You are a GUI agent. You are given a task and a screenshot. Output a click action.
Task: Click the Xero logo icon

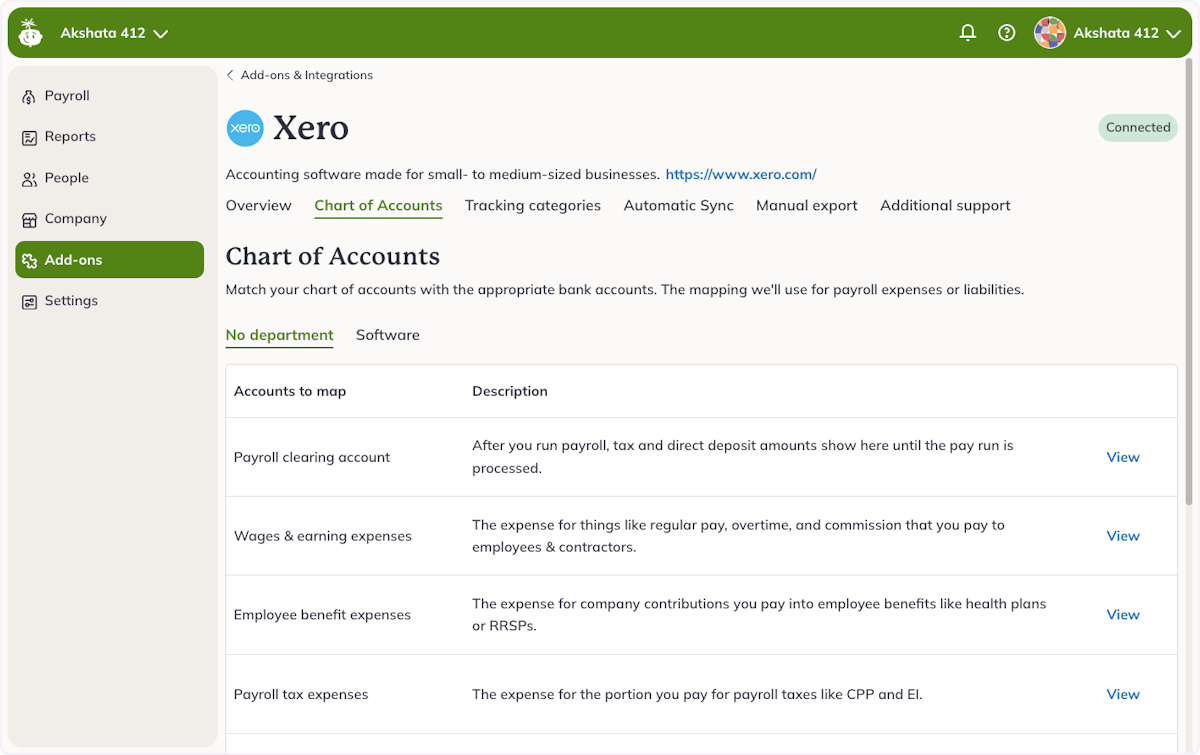[245, 128]
